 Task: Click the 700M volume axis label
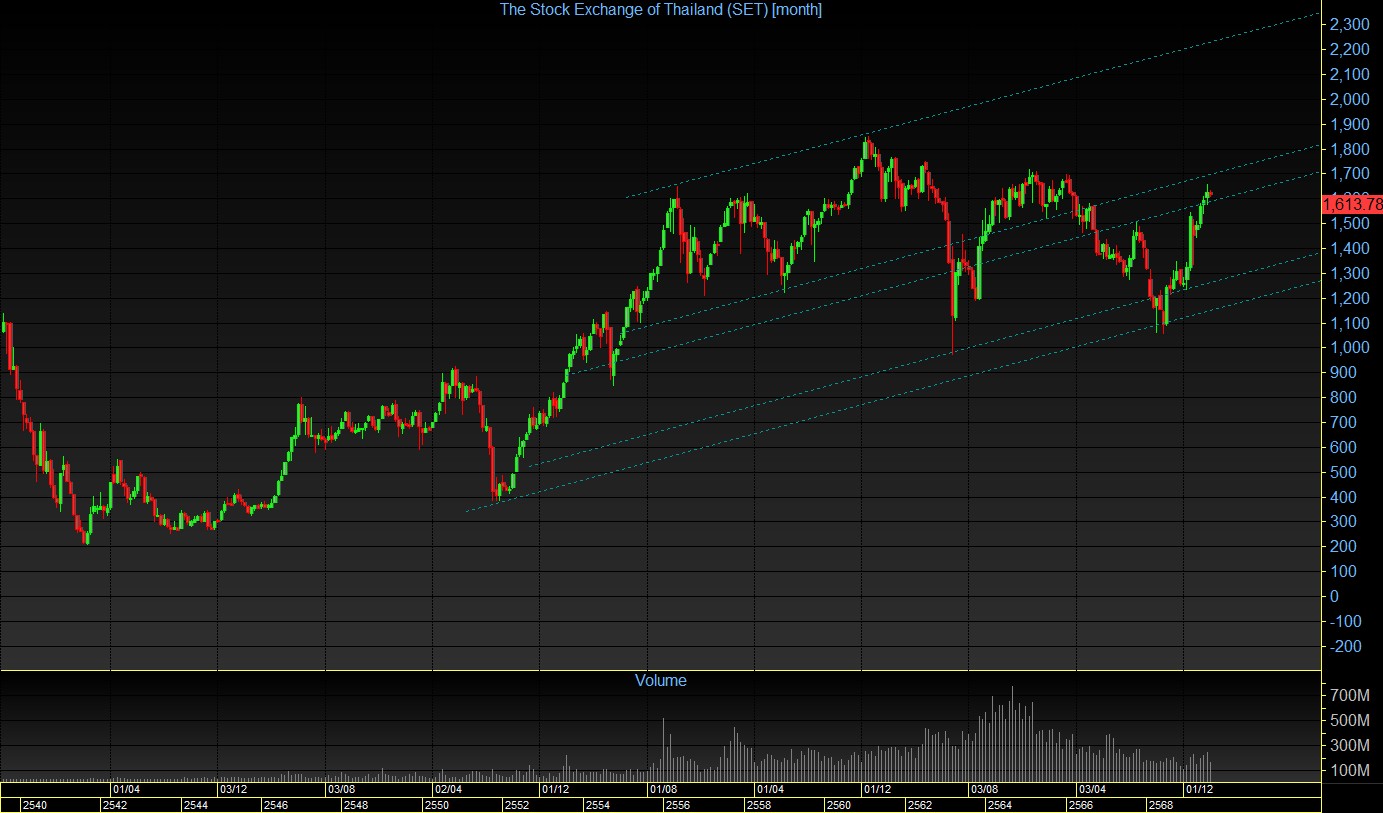pos(1348,695)
